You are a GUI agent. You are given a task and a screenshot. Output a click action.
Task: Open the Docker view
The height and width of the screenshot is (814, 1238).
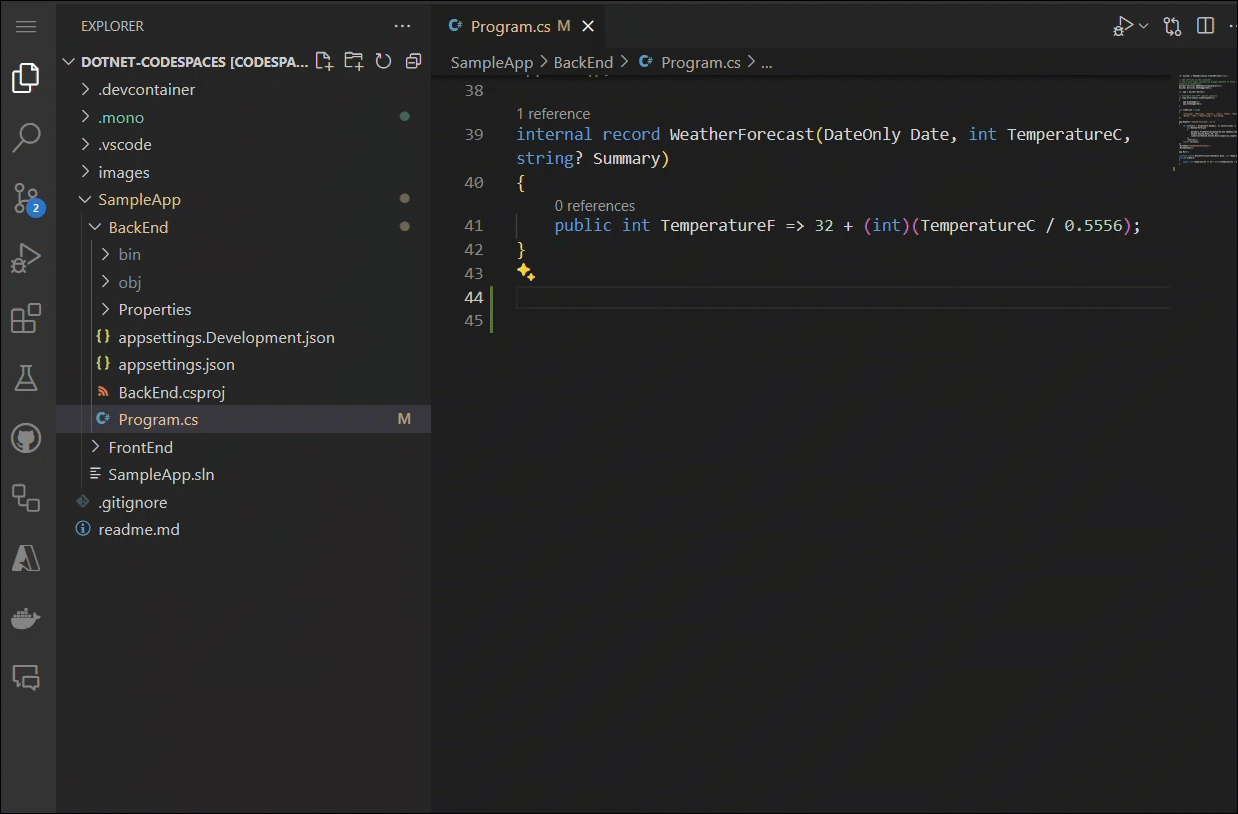(x=26, y=618)
